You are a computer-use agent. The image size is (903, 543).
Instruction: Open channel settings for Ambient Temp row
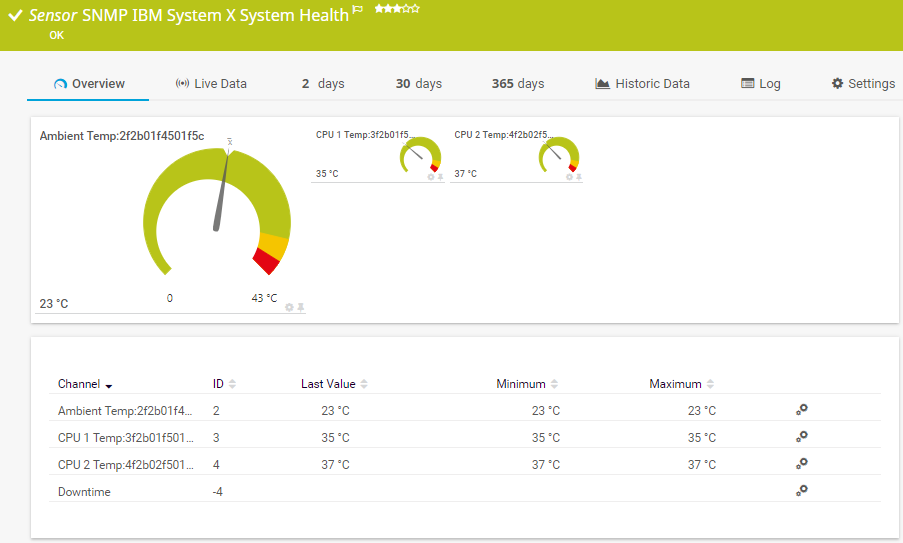click(801, 409)
